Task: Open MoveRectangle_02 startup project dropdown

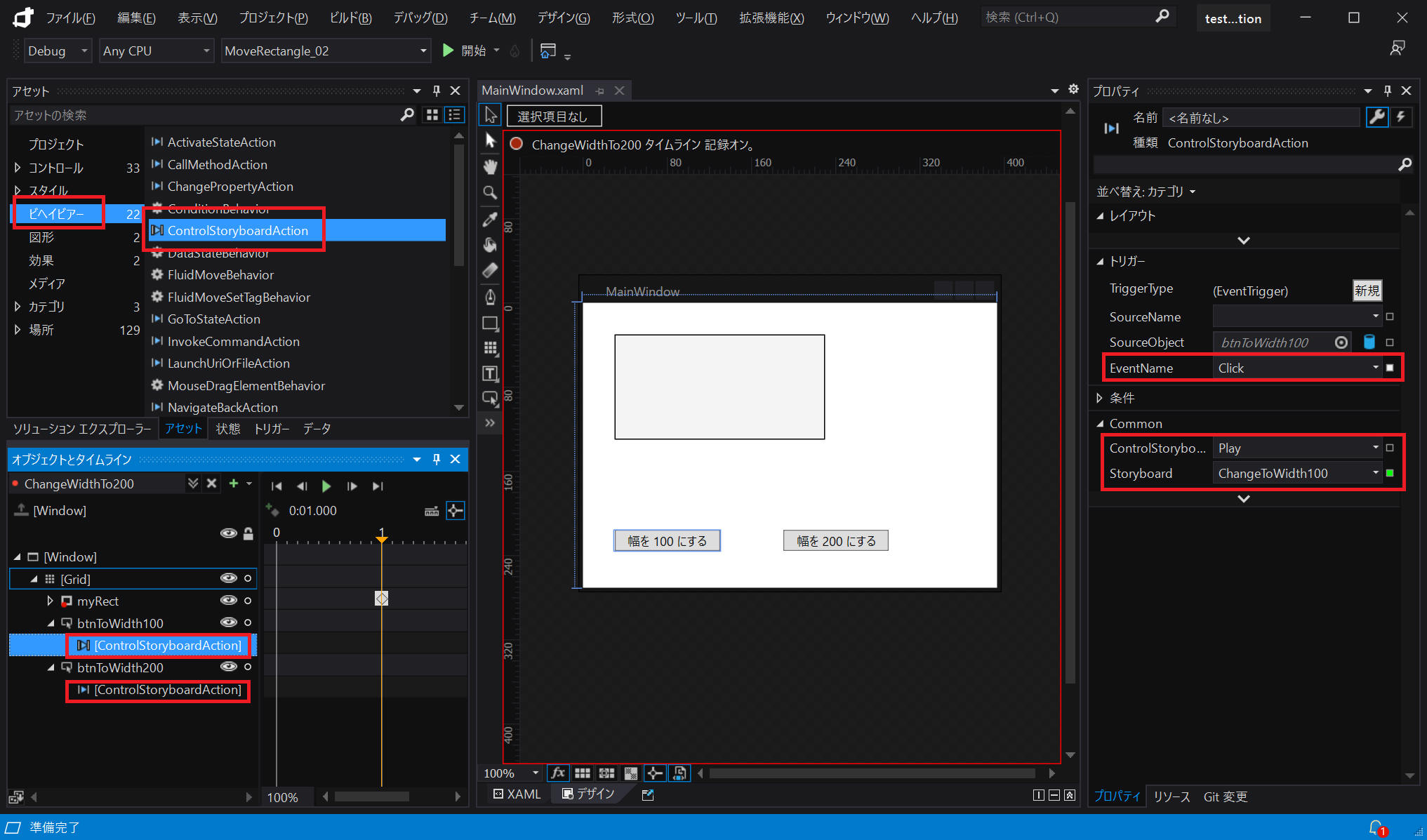Action: point(326,51)
